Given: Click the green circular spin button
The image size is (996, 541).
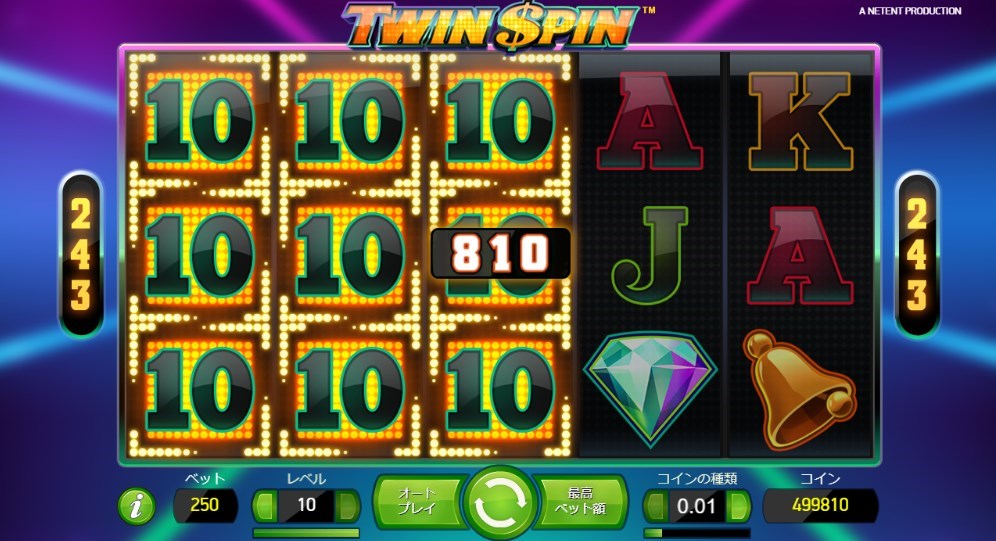Looking at the screenshot, I should (500, 502).
